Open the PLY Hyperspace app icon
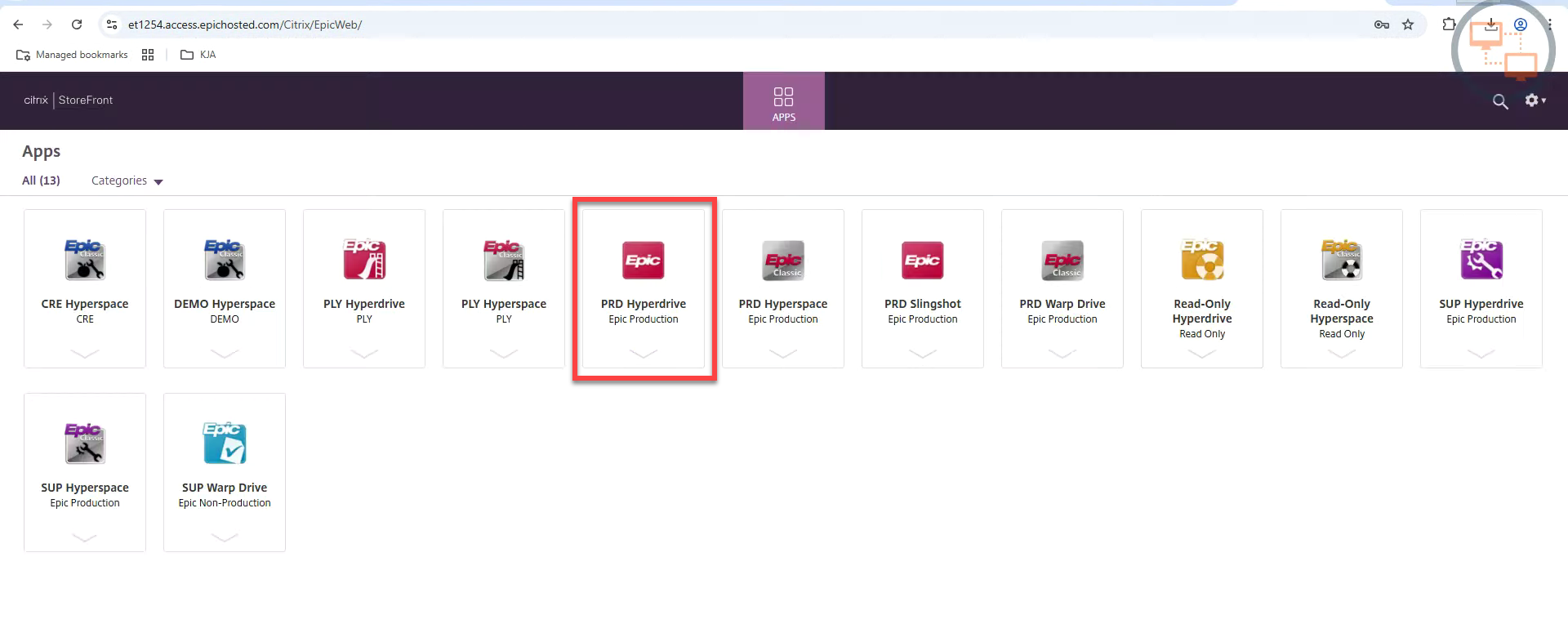 (504, 259)
